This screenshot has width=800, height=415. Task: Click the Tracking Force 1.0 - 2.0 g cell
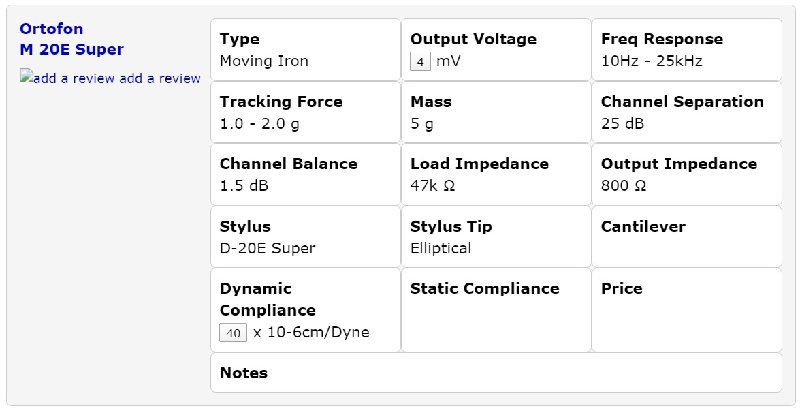coord(305,112)
